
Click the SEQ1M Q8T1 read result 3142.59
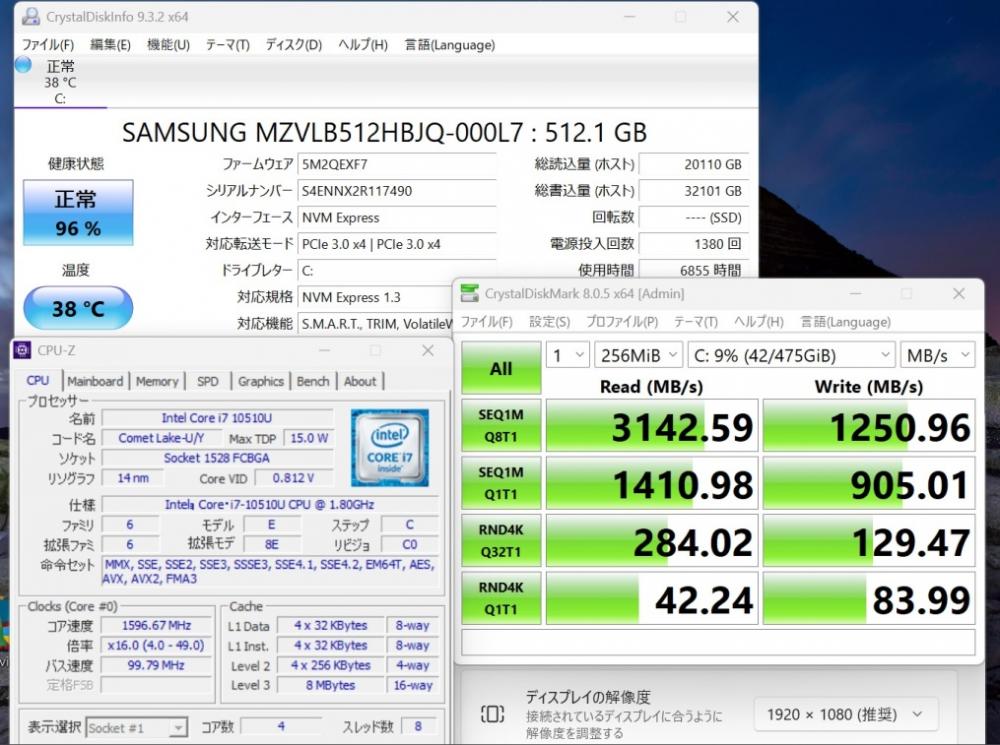click(652, 425)
